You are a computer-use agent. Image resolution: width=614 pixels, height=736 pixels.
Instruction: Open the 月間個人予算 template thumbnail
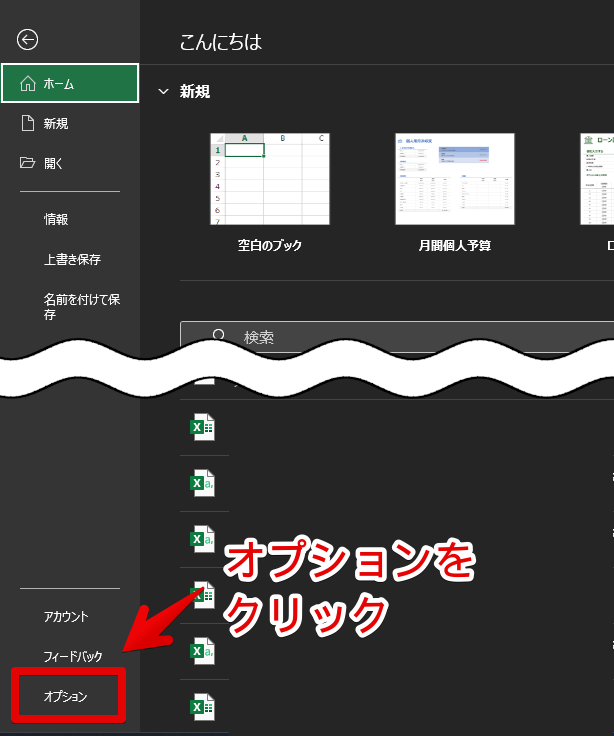click(455, 179)
